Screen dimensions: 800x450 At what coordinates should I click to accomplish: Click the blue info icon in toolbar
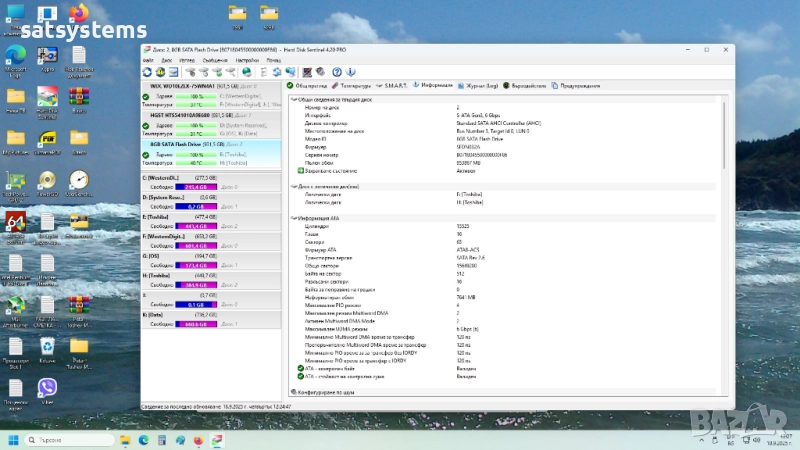click(x=351, y=72)
